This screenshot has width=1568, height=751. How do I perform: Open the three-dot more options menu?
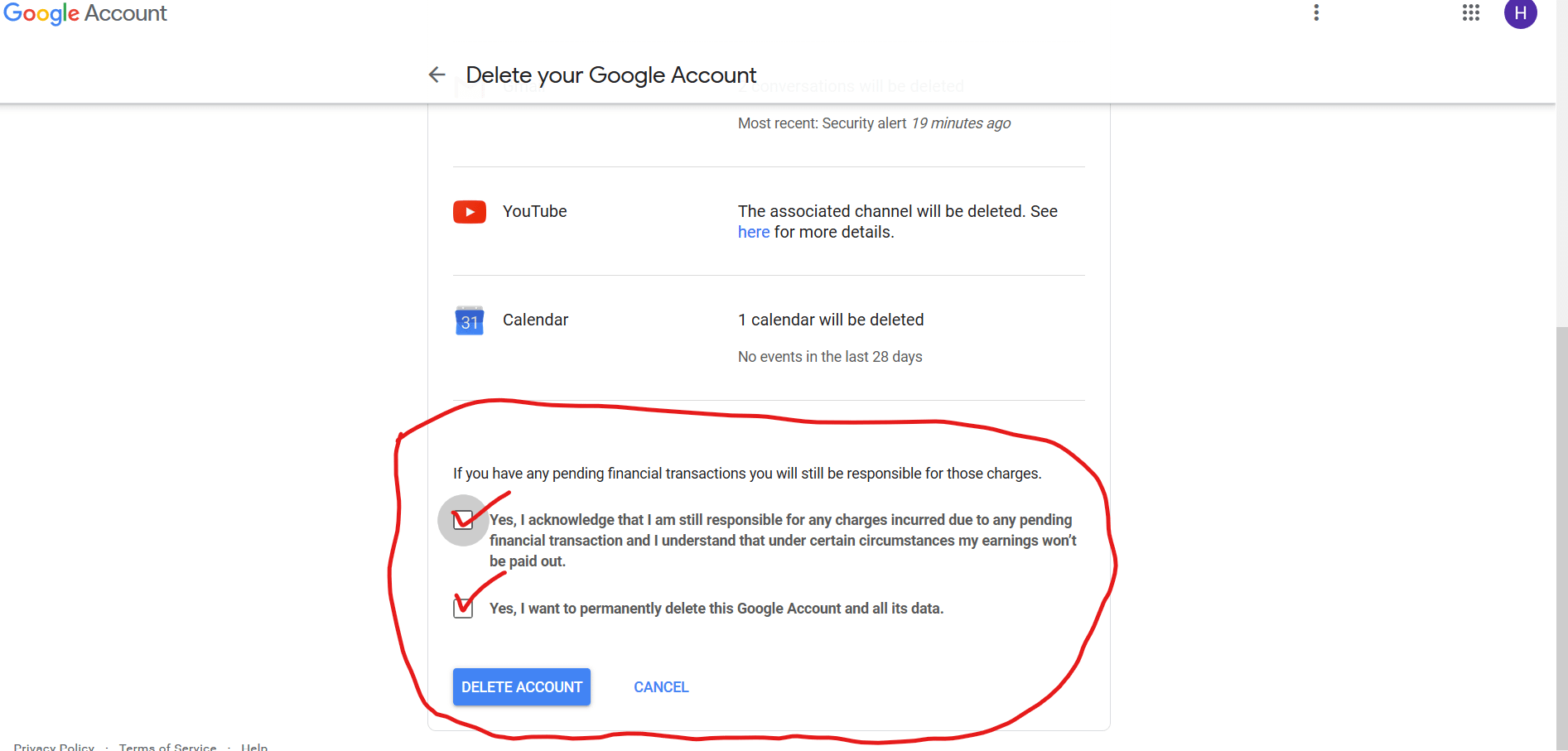[x=1316, y=12]
